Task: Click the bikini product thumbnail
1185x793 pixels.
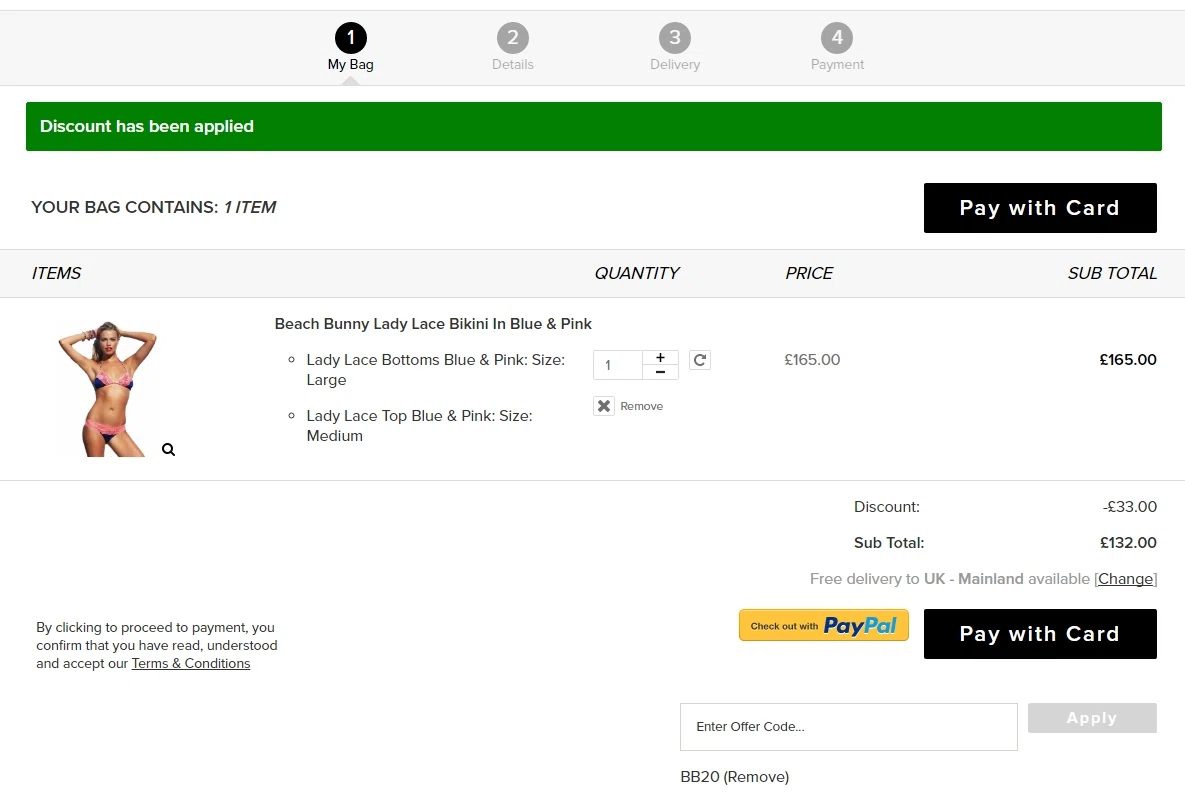Action: coord(108,389)
